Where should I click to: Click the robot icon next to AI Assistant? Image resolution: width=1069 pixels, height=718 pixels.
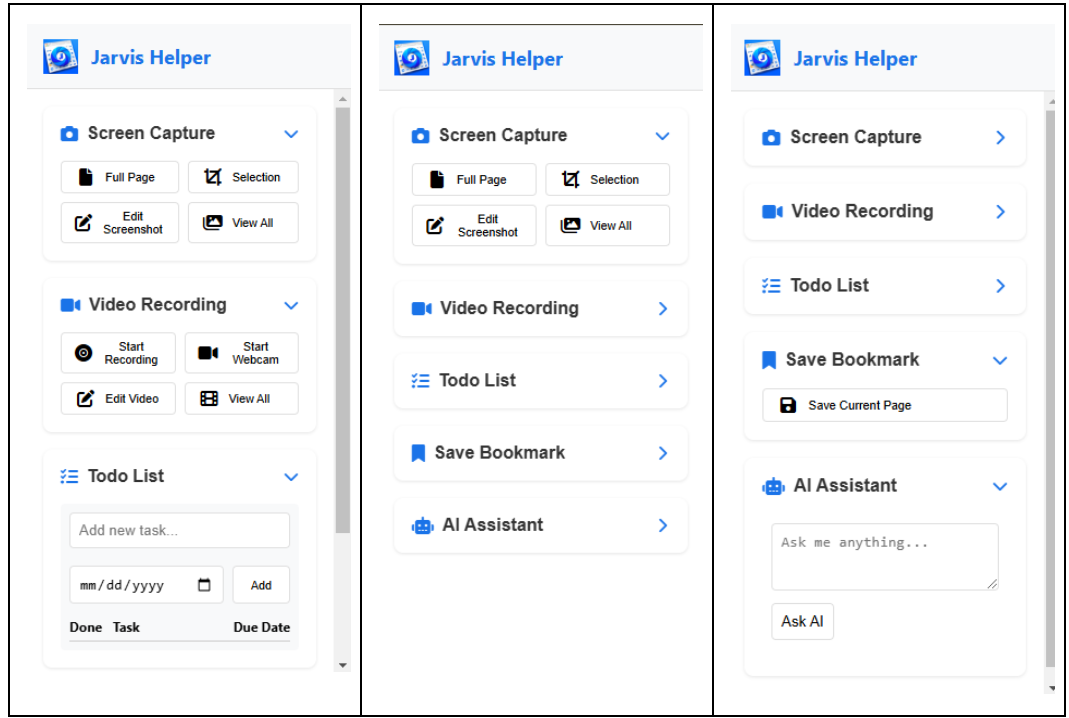774,486
